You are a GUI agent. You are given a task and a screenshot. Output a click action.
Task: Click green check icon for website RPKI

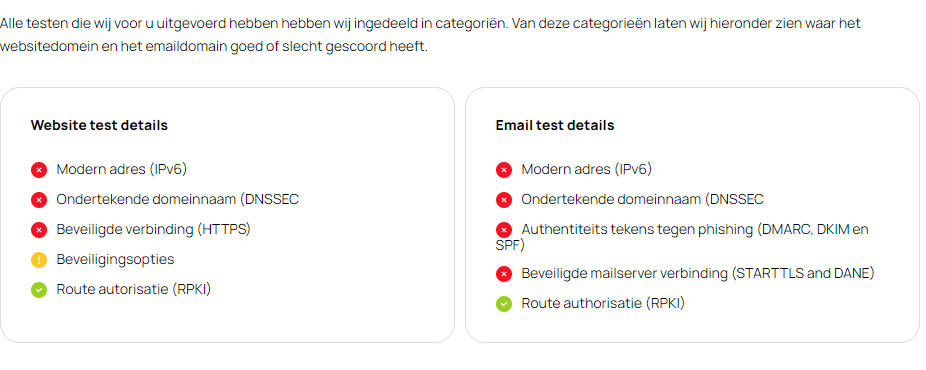(x=39, y=290)
